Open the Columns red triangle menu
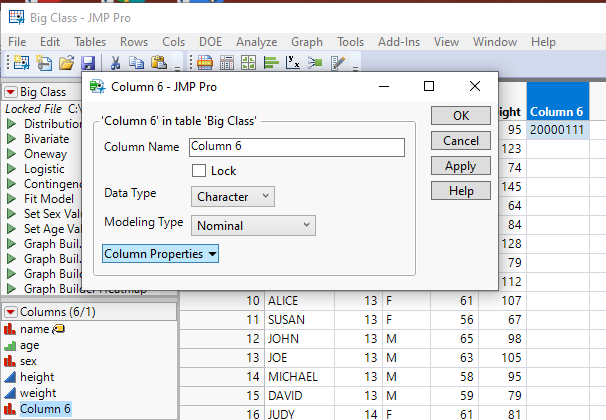 click(10, 312)
